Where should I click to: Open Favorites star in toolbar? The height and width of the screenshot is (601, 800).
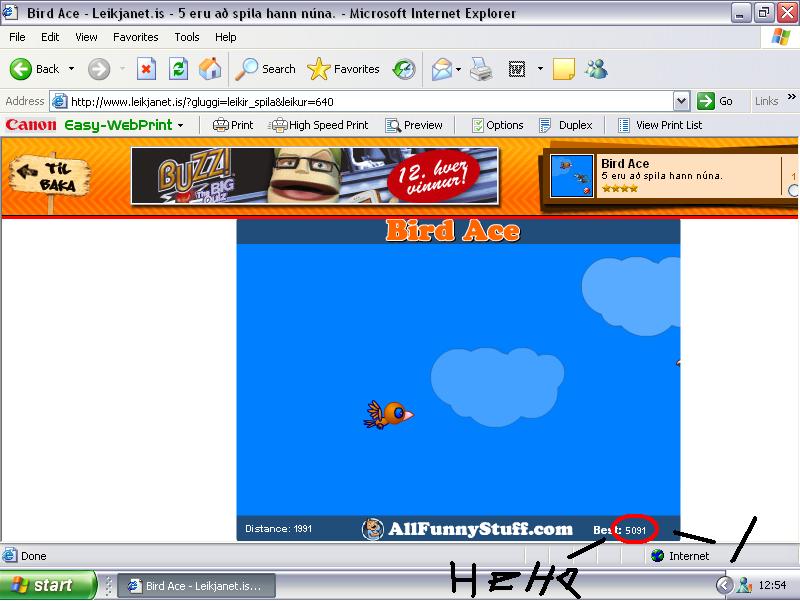click(319, 69)
